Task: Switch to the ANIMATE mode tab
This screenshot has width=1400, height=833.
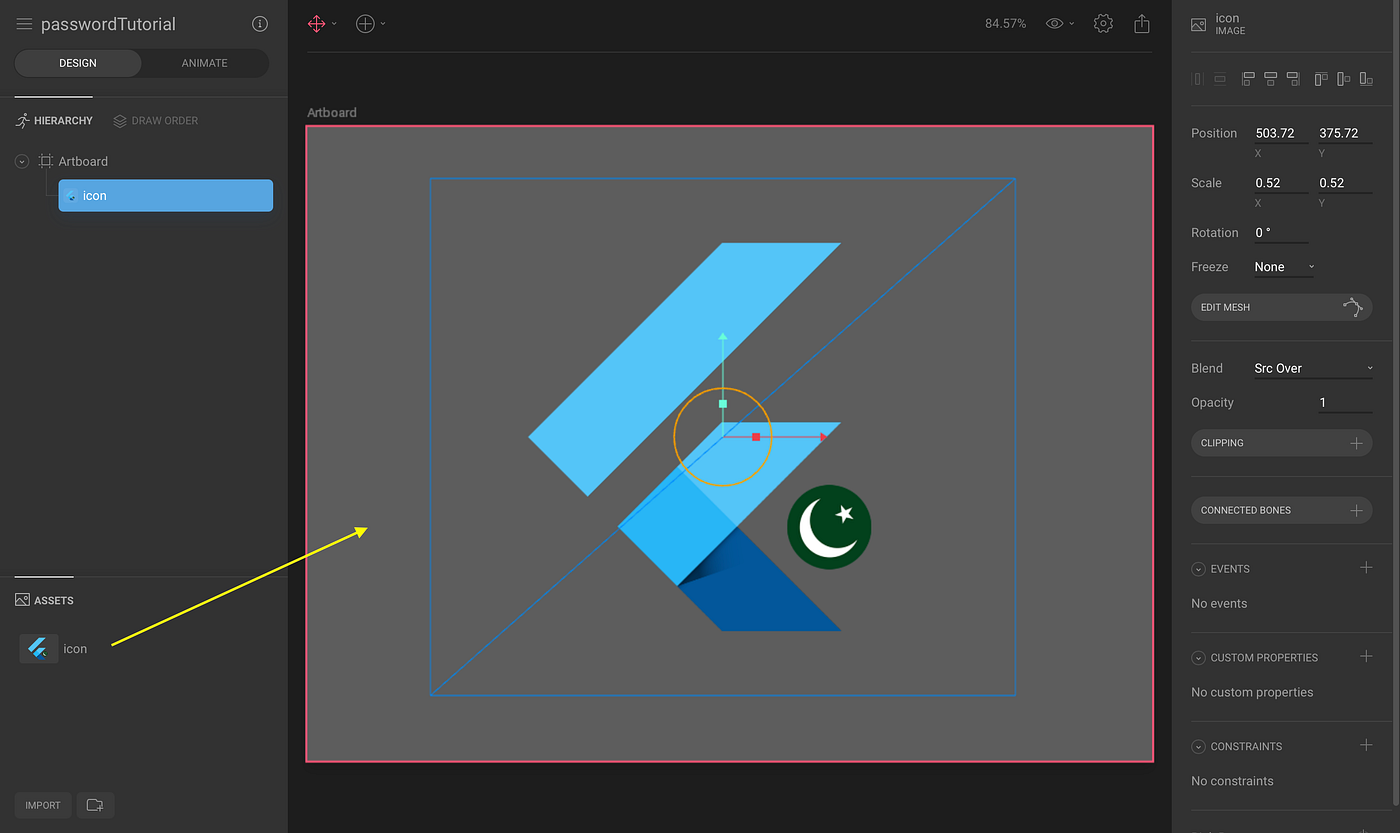Action: click(203, 62)
